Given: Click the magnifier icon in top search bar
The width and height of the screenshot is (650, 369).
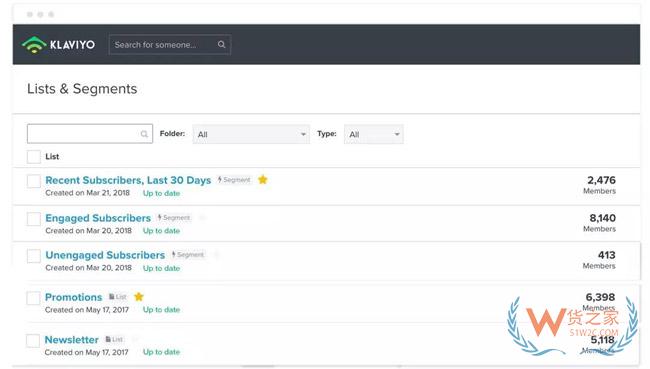Looking at the screenshot, I should pyautogui.click(x=222, y=44).
